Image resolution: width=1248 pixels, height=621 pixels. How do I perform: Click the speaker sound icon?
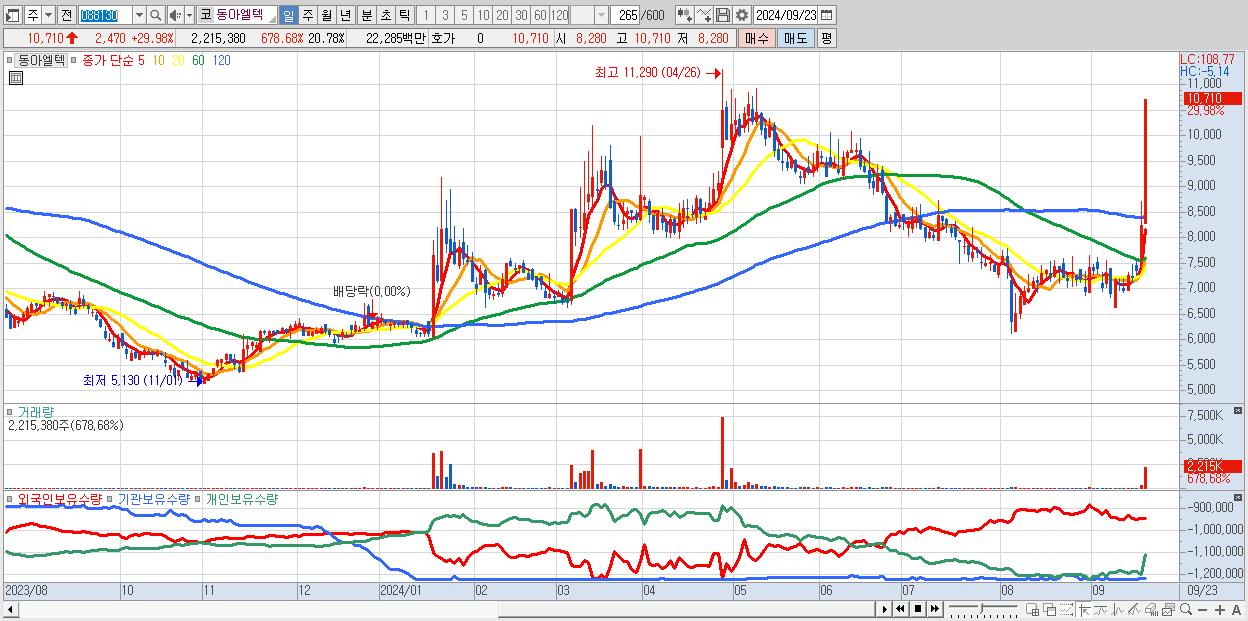175,15
